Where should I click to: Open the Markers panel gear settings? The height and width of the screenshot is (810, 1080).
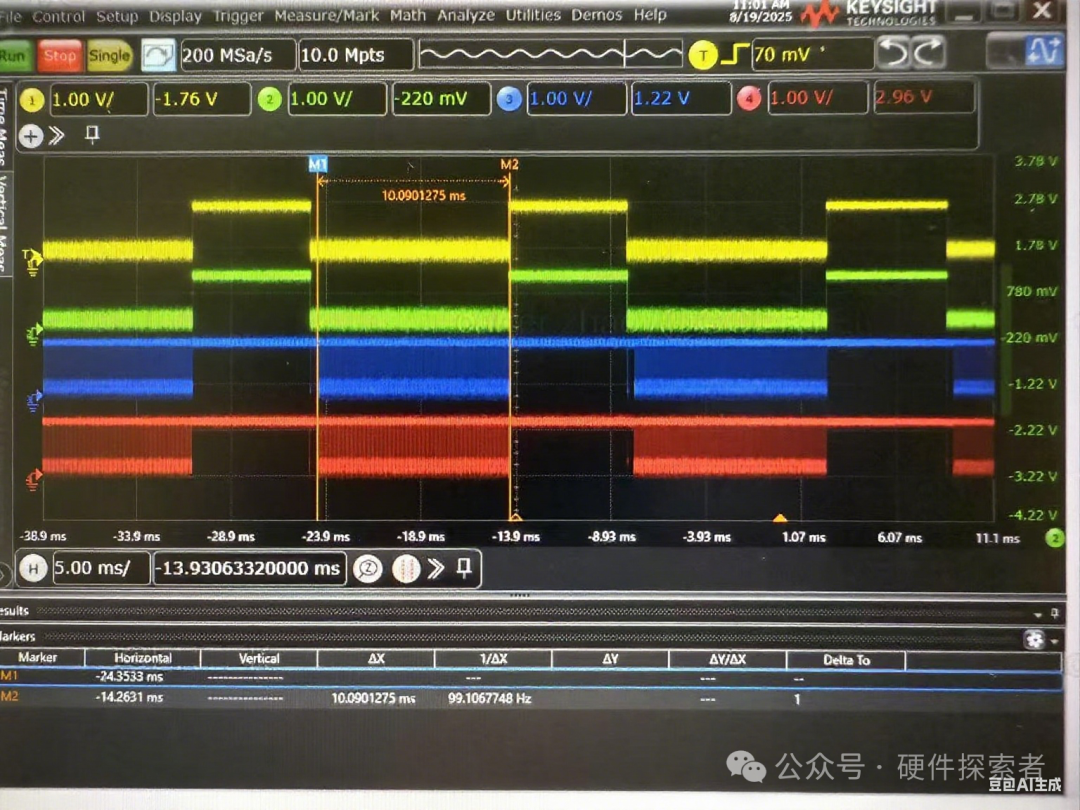click(x=1035, y=640)
